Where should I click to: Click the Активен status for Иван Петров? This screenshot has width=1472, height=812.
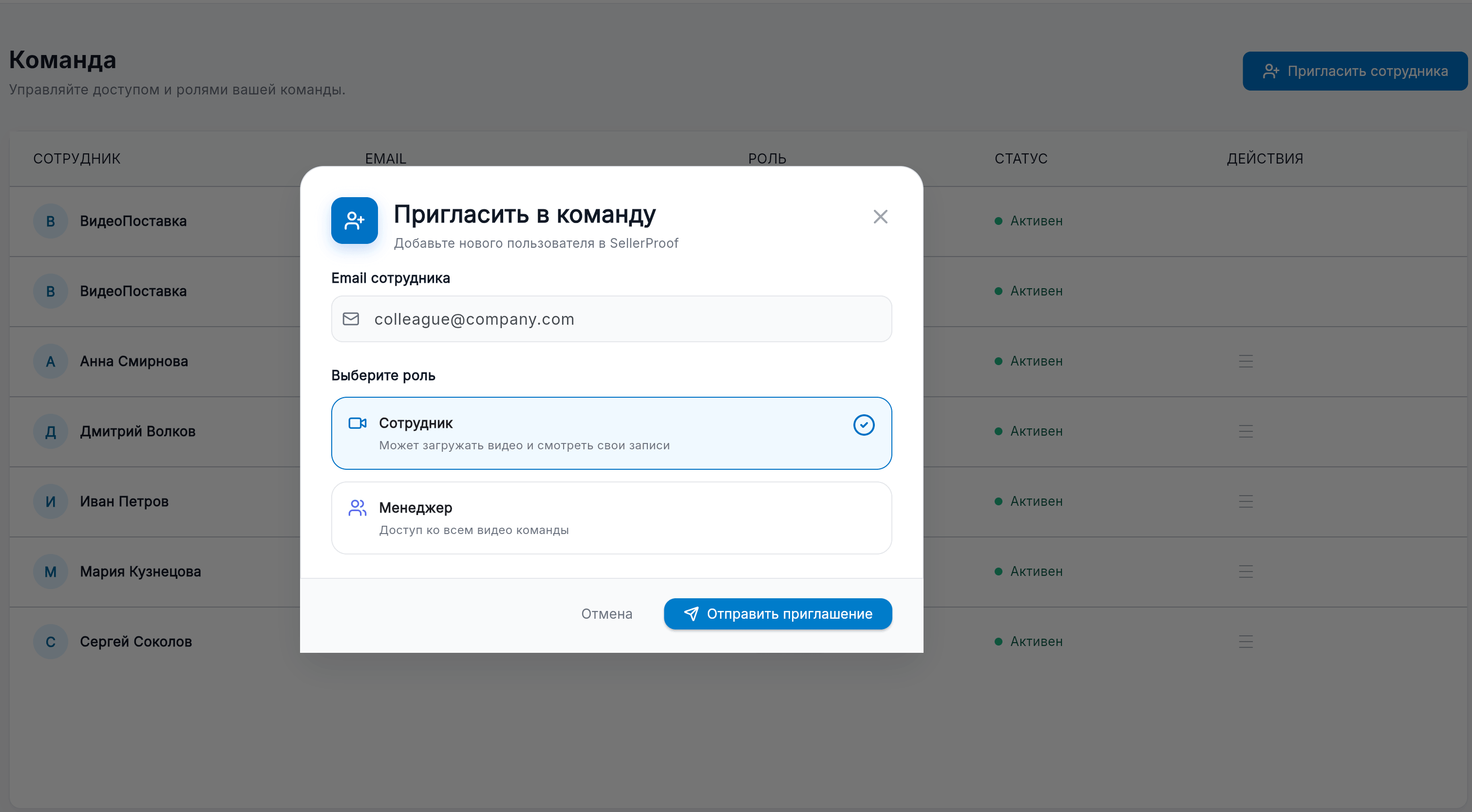(1029, 501)
